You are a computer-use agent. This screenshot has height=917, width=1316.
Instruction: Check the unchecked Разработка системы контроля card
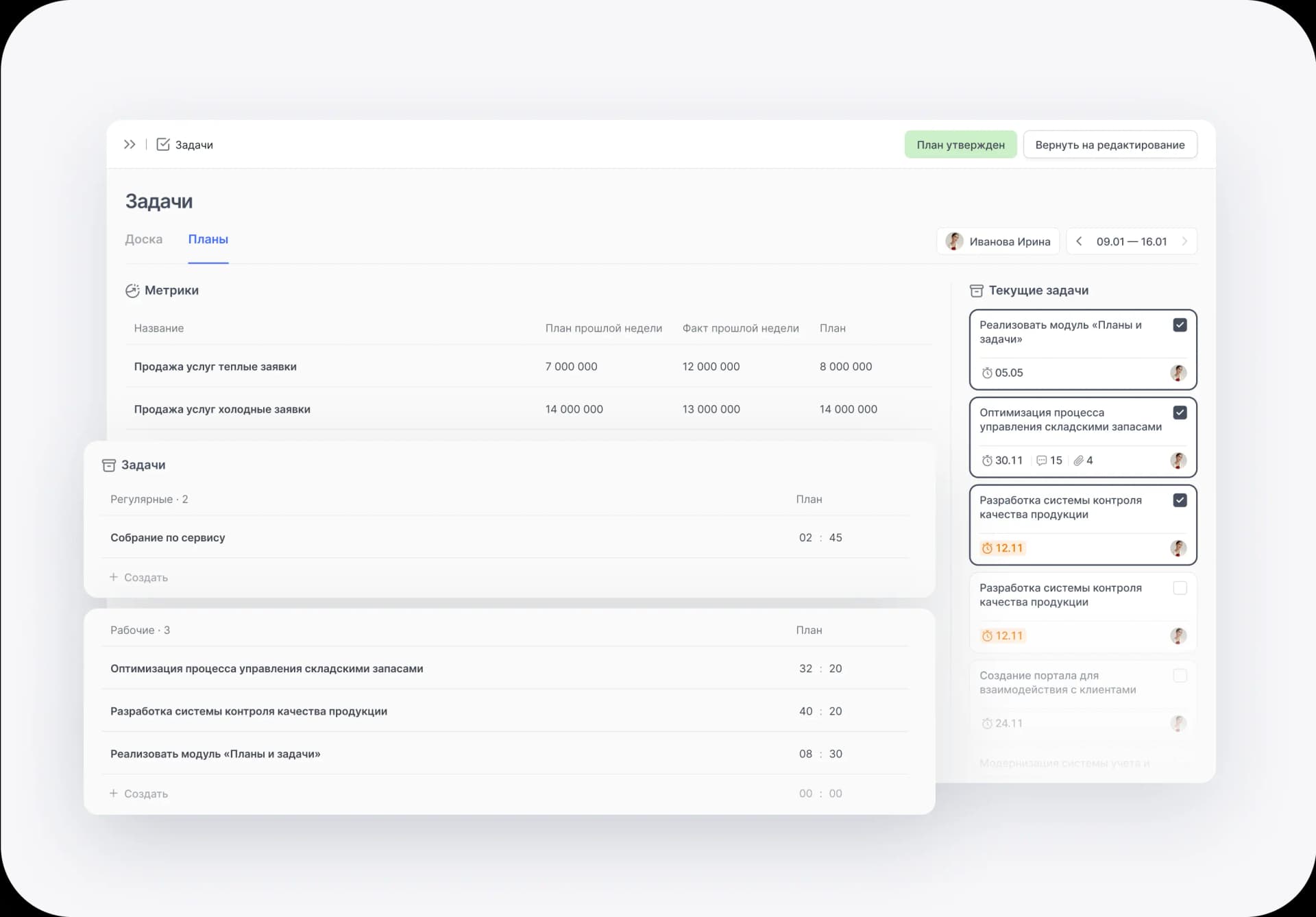coord(1180,588)
